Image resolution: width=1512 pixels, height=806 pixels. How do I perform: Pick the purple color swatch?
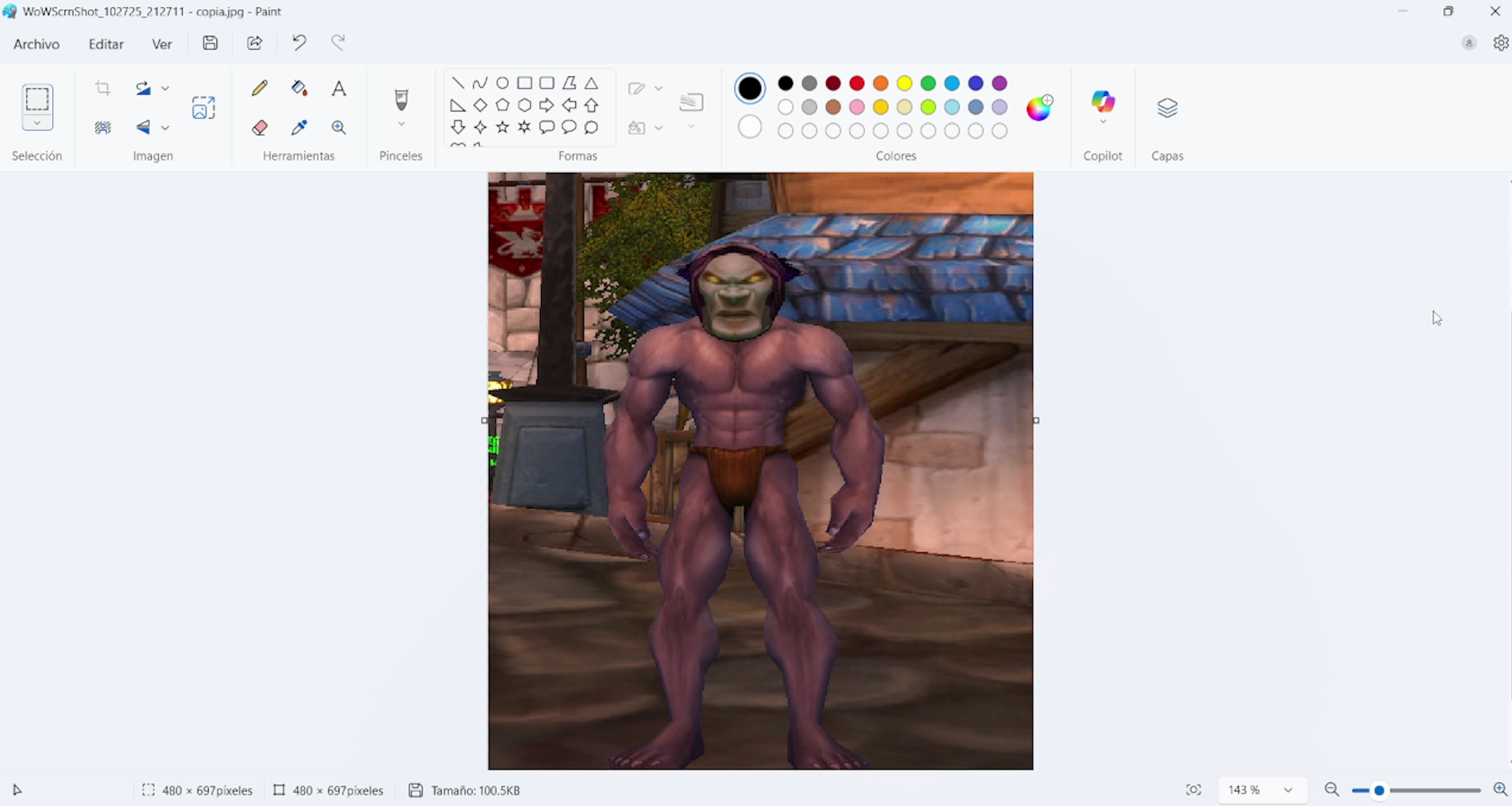[x=1000, y=83]
